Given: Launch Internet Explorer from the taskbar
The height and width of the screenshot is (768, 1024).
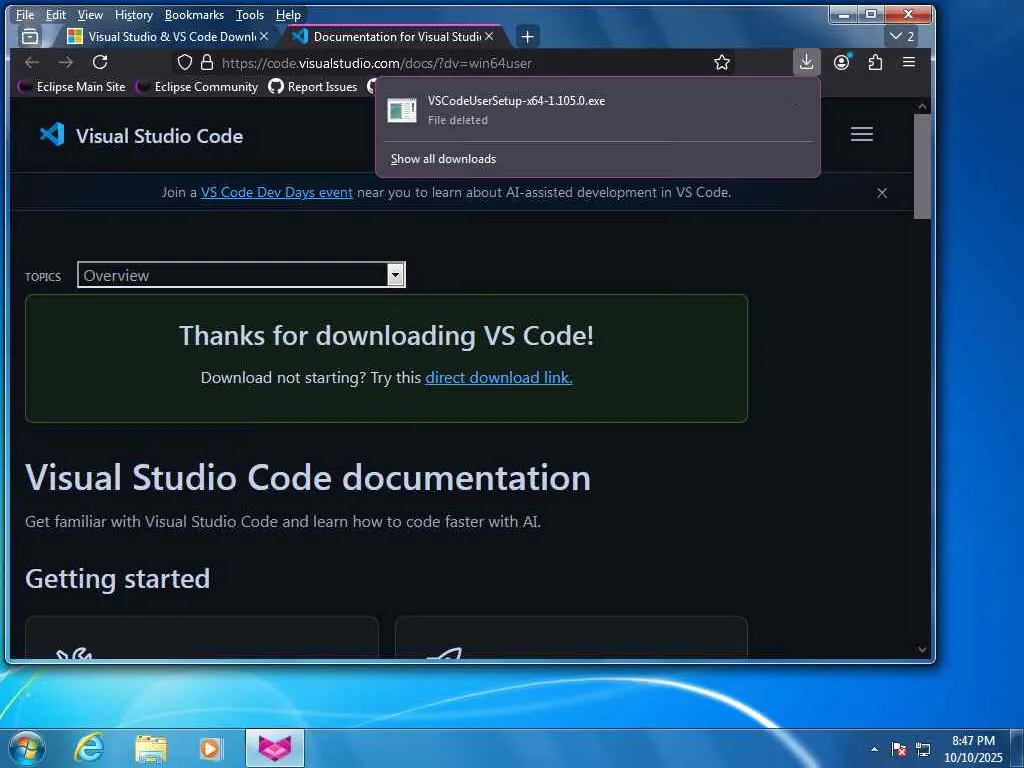Looking at the screenshot, I should (89, 748).
